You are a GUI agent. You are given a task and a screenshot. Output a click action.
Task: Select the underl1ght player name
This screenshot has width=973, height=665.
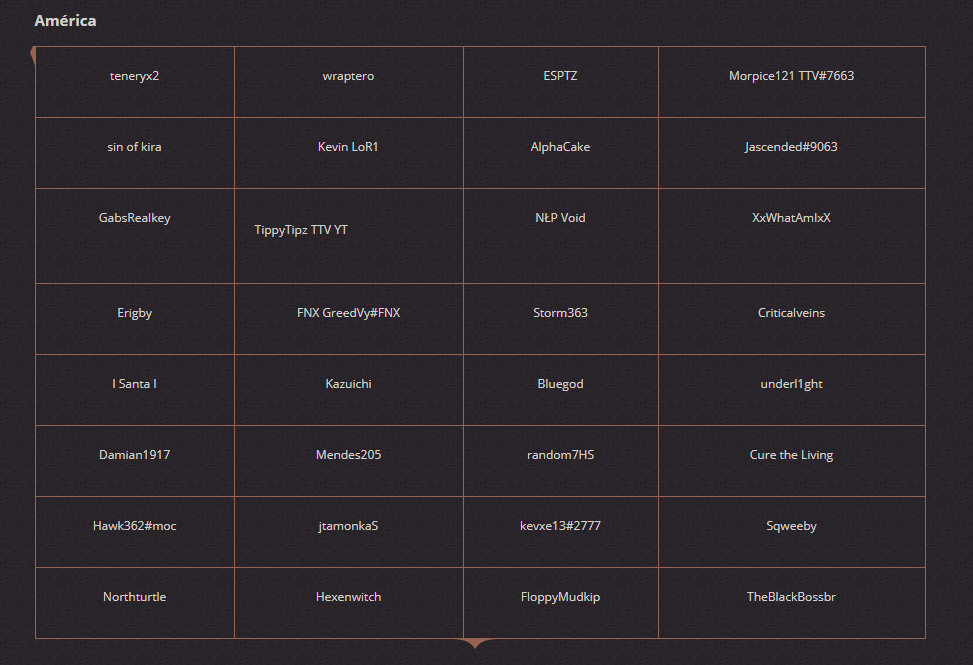coord(791,384)
